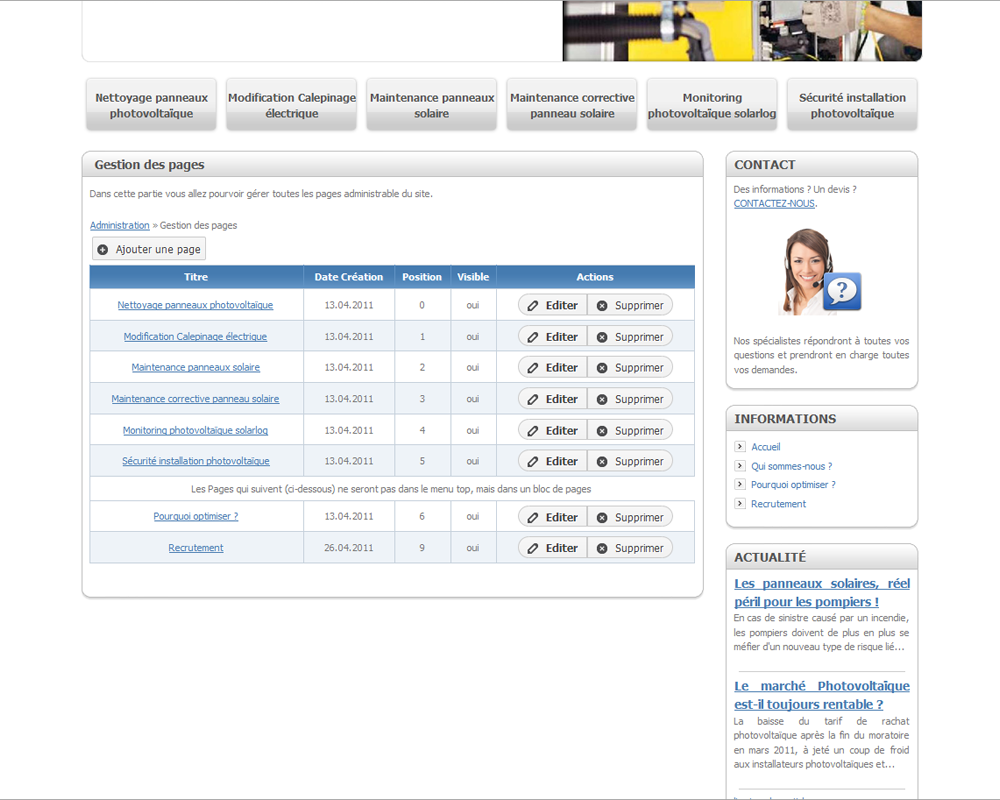Click the contact support agent image
The width and height of the screenshot is (1000, 800).
pos(819,272)
